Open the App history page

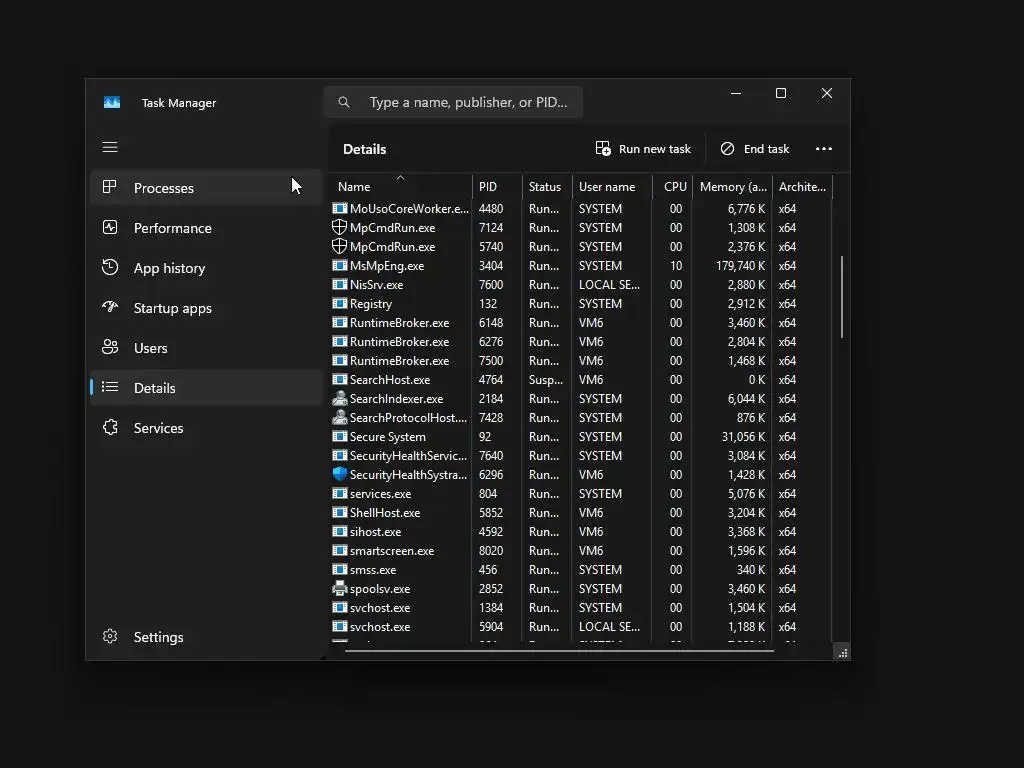coord(206,268)
